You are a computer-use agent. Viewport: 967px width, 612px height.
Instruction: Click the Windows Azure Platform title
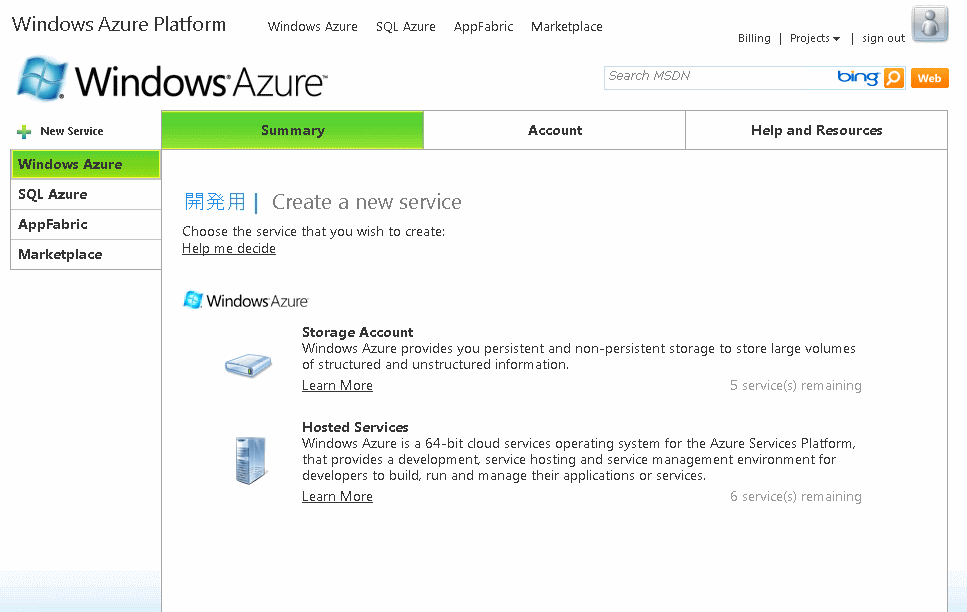(x=119, y=24)
